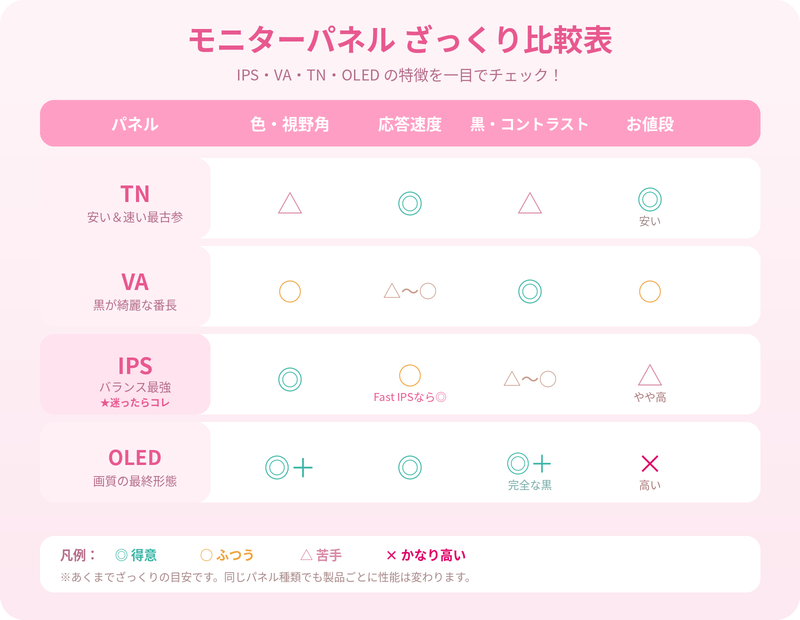Click the IPS color/viewing-angle double-circle
The width and height of the screenshot is (800, 620).
click(290, 379)
